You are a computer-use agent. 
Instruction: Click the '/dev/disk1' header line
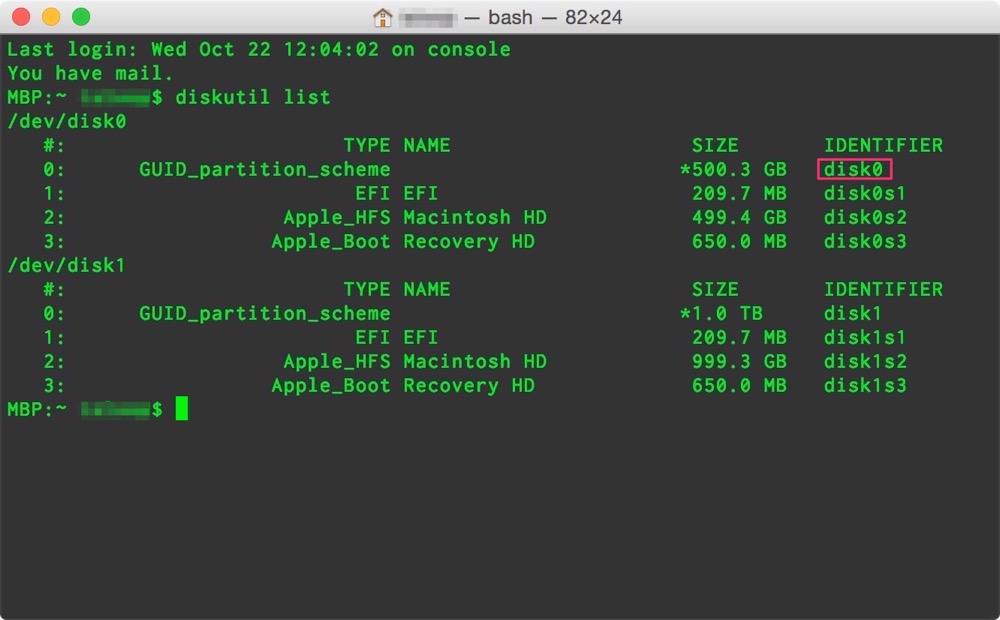coord(66,265)
